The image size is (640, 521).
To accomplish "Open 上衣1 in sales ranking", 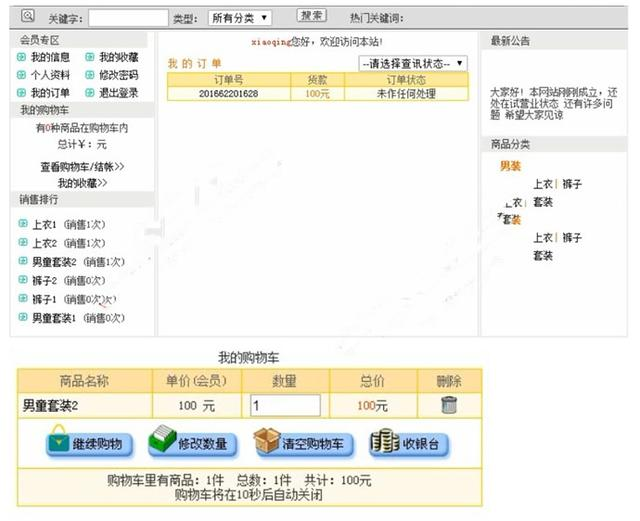I will click(x=44, y=225).
